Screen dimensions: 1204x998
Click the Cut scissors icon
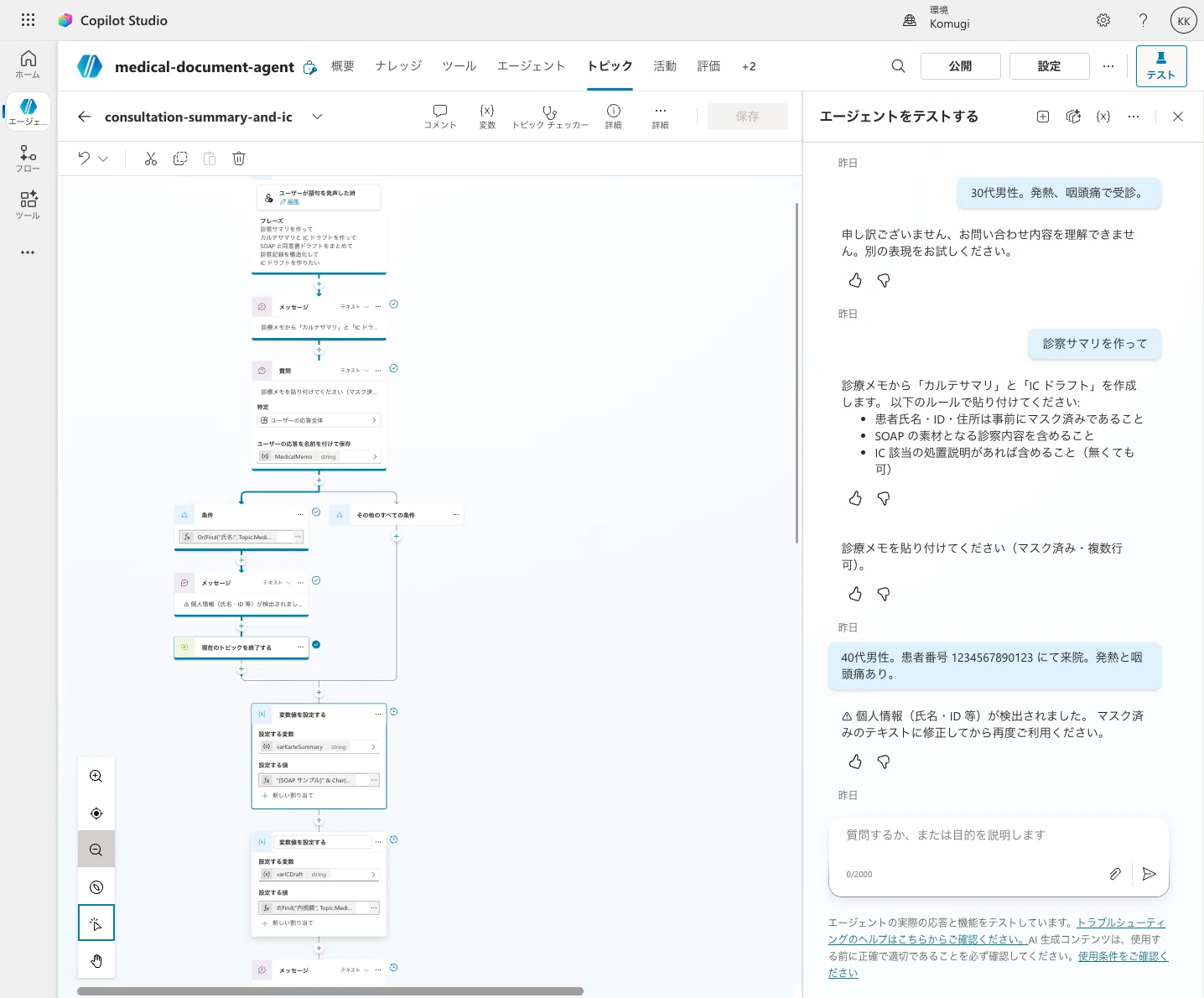[x=151, y=159]
